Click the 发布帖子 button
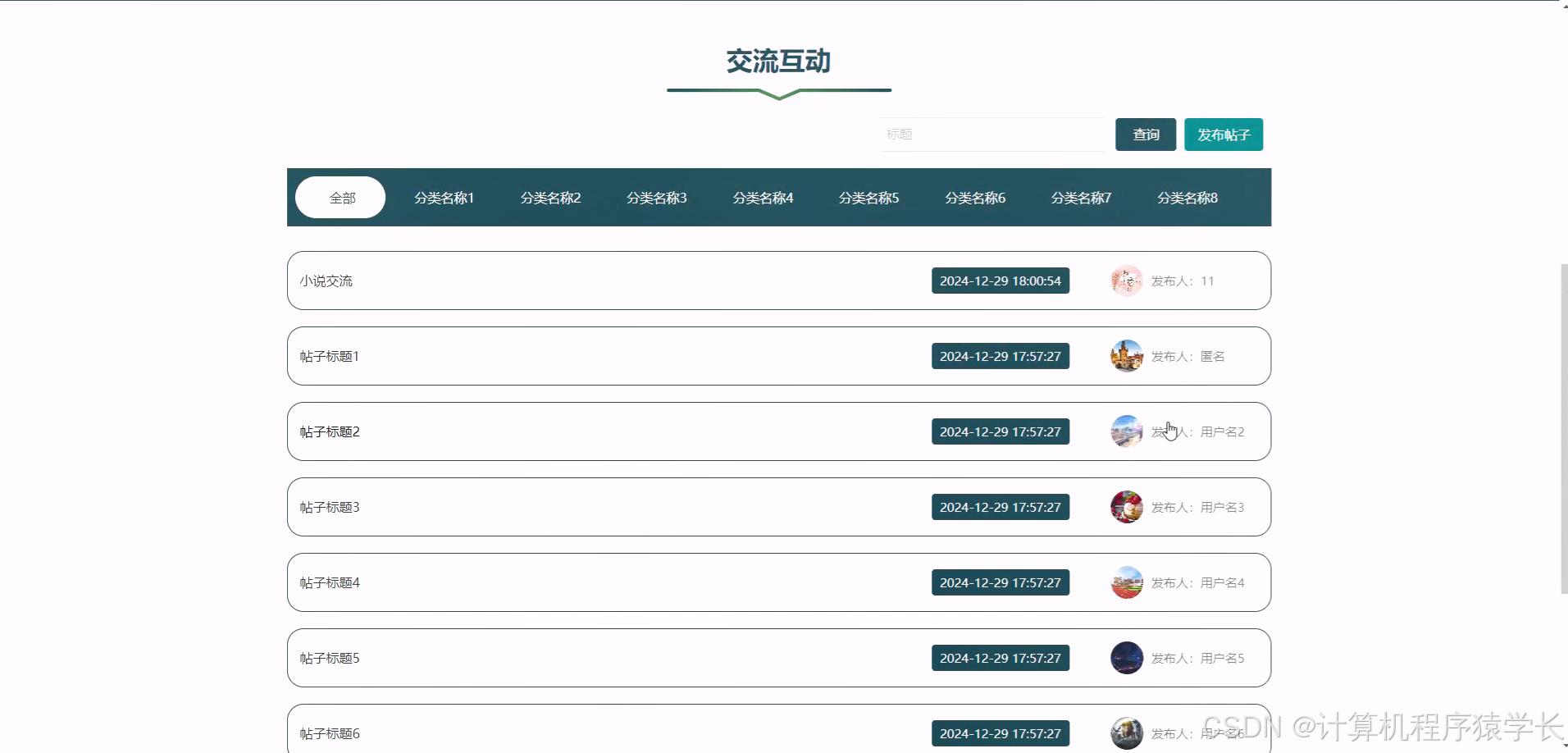The height and width of the screenshot is (753, 1568). (1224, 135)
